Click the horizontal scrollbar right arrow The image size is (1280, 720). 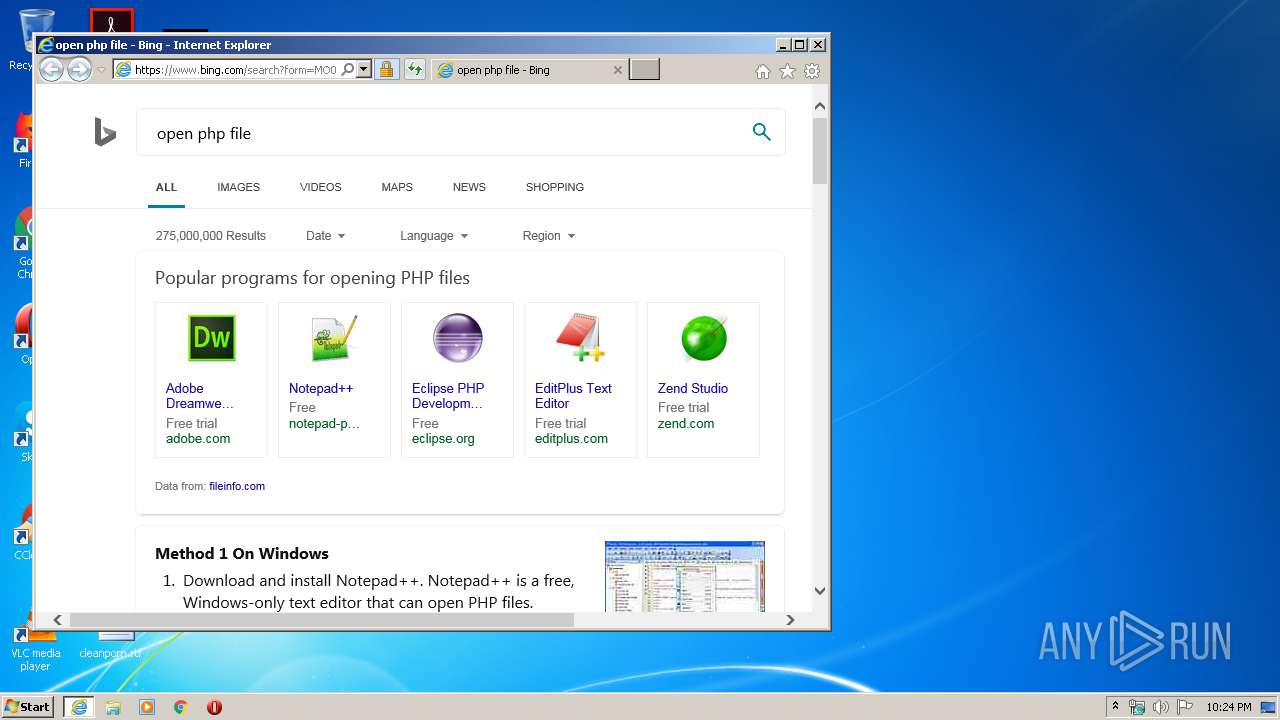coord(790,620)
